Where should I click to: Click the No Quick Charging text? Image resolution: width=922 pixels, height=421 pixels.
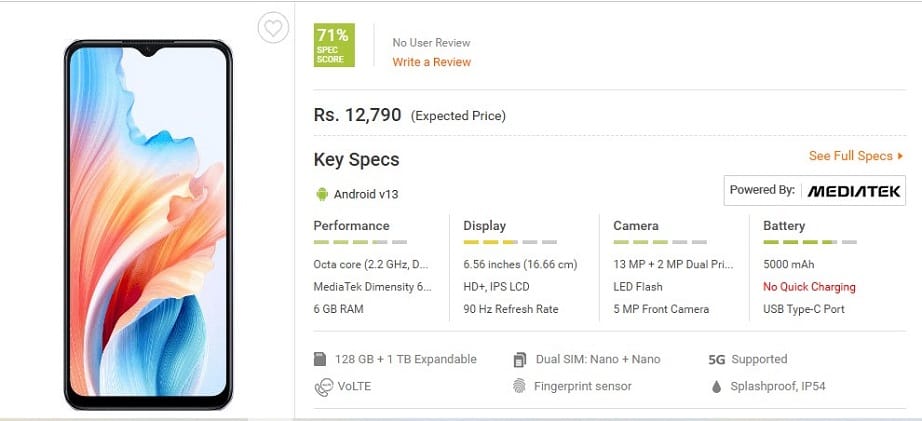pyautogui.click(x=809, y=287)
